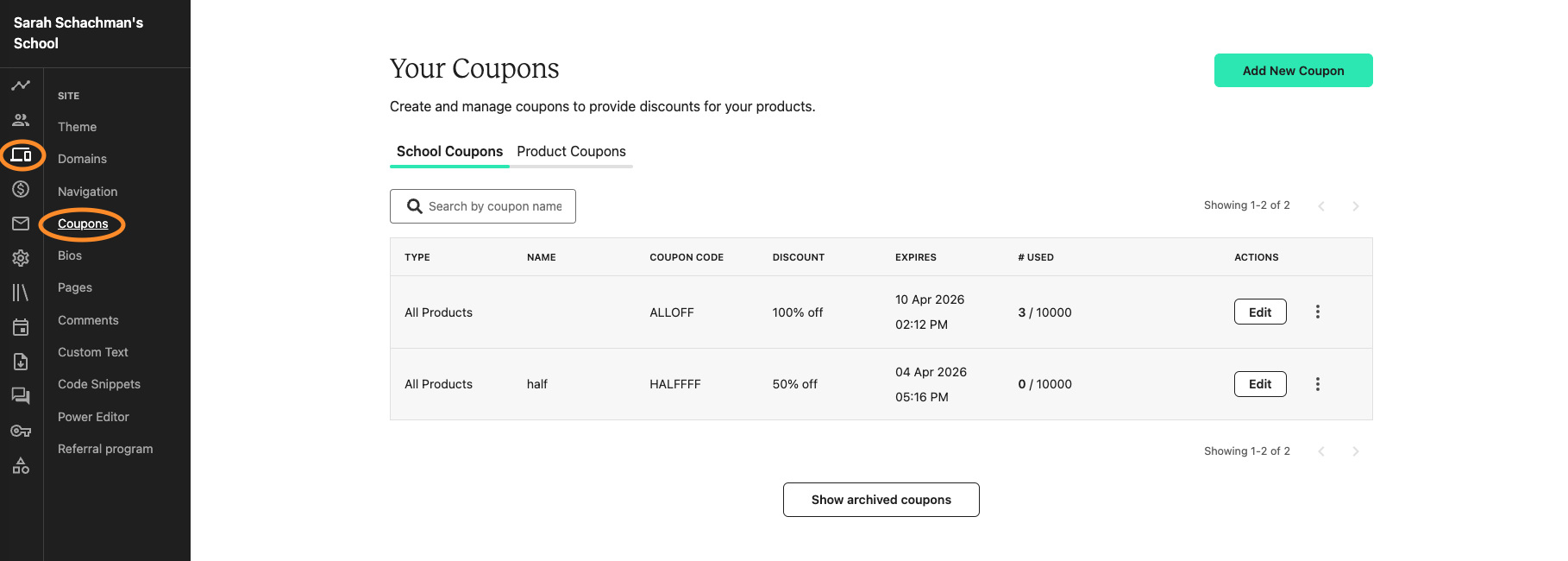Open Power Editor in the Site menu
The height and width of the screenshot is (561, 1568).
tap(93, 417)
